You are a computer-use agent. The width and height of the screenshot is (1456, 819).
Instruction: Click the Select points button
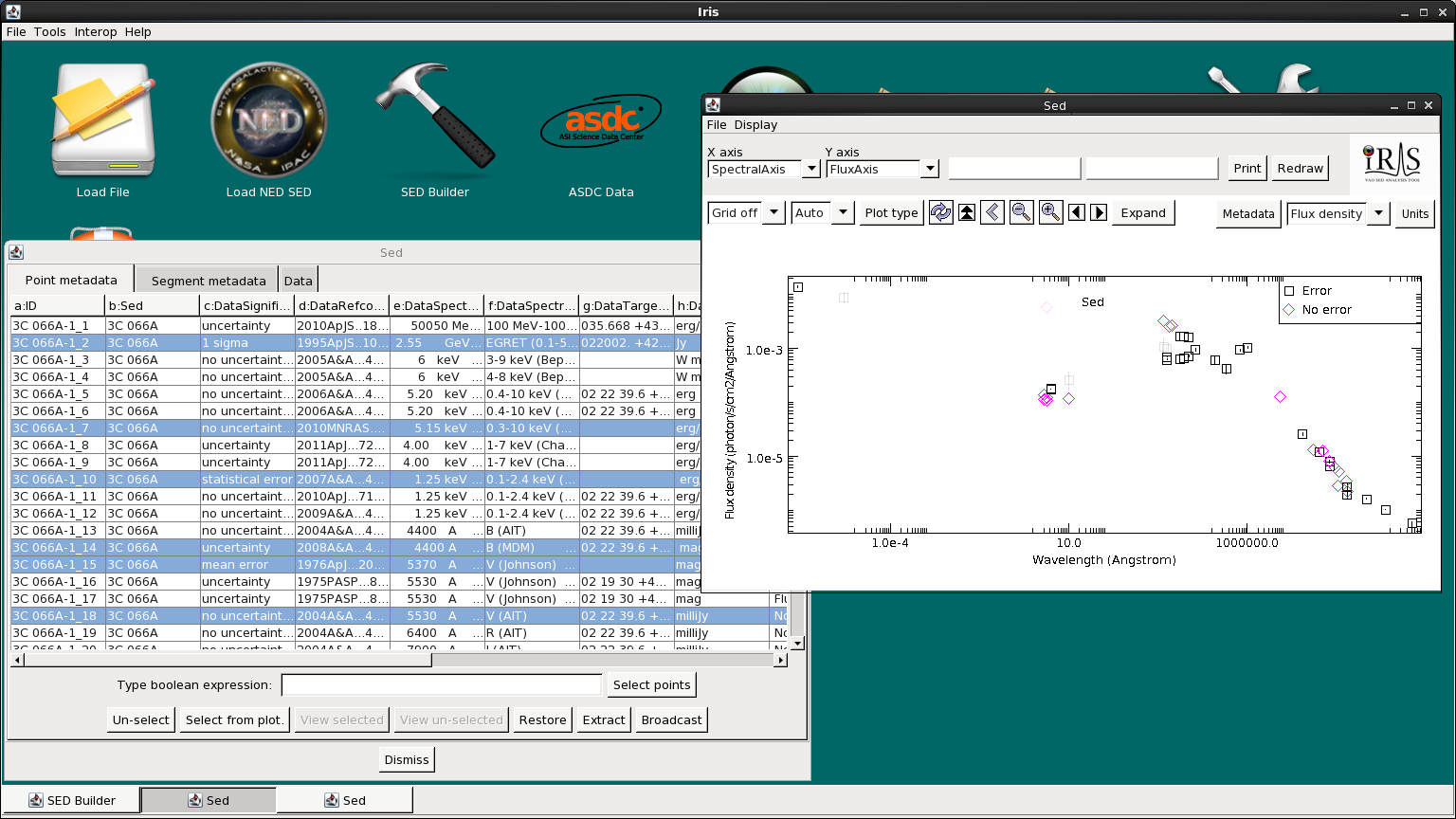tap(651, 684)
